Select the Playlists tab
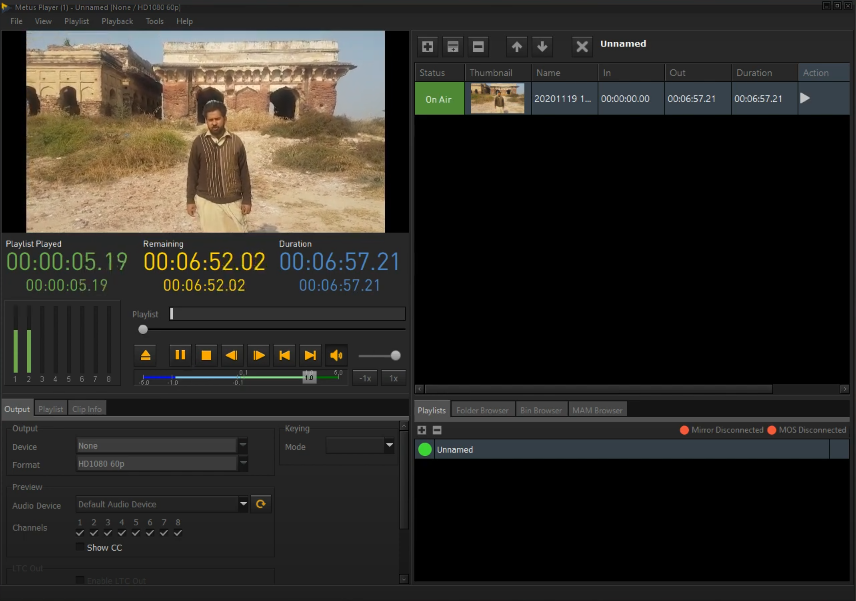Viewport: 856px width, 601px height. [x=432, y=410]
